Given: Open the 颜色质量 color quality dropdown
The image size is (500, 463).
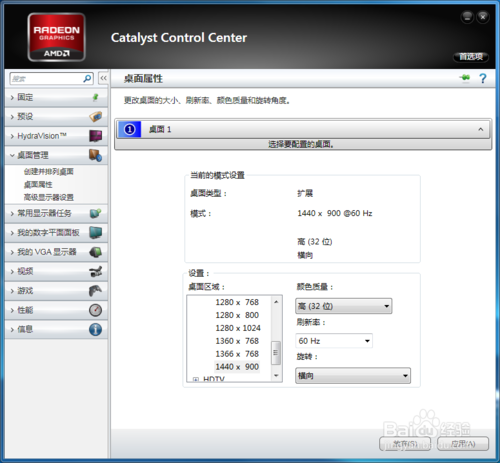Looking at the screenshot, I should pyautogui.click(x=343, y=306).
